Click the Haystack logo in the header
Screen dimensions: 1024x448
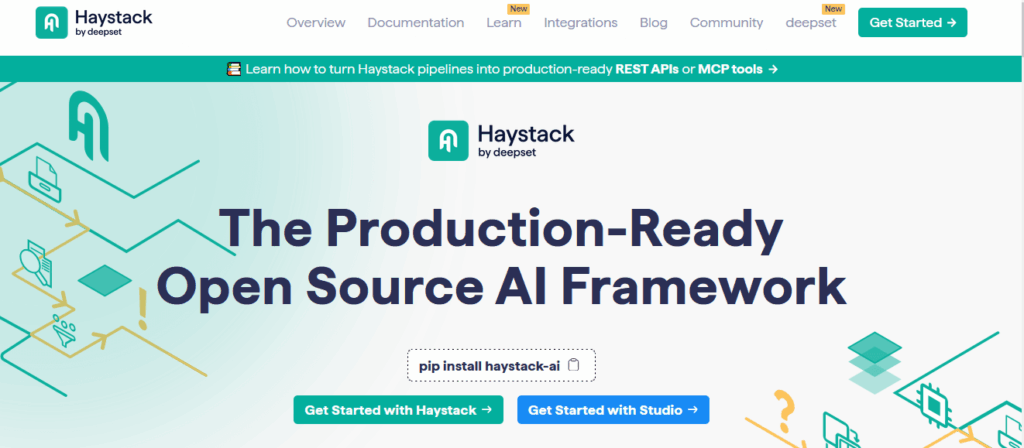point(93,23)
